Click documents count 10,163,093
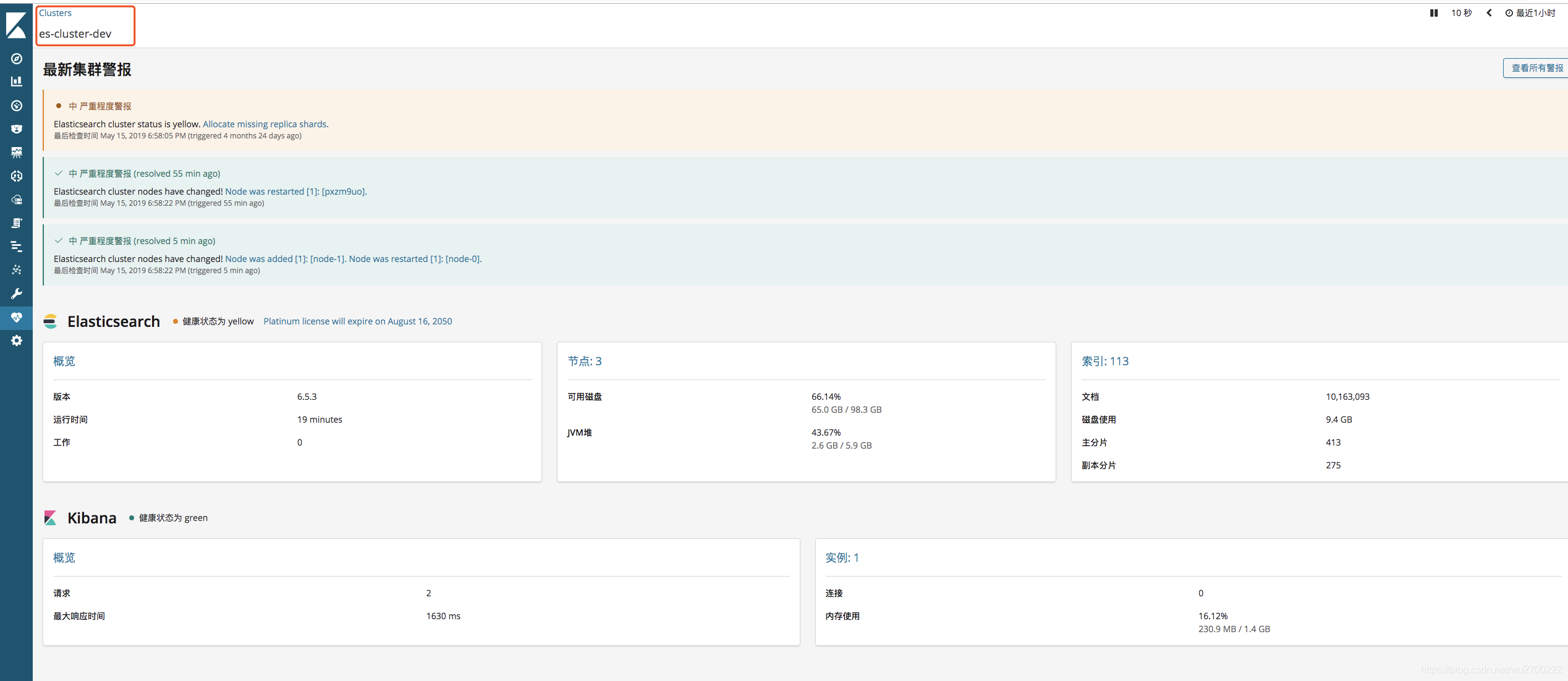 pos(1347,397)
